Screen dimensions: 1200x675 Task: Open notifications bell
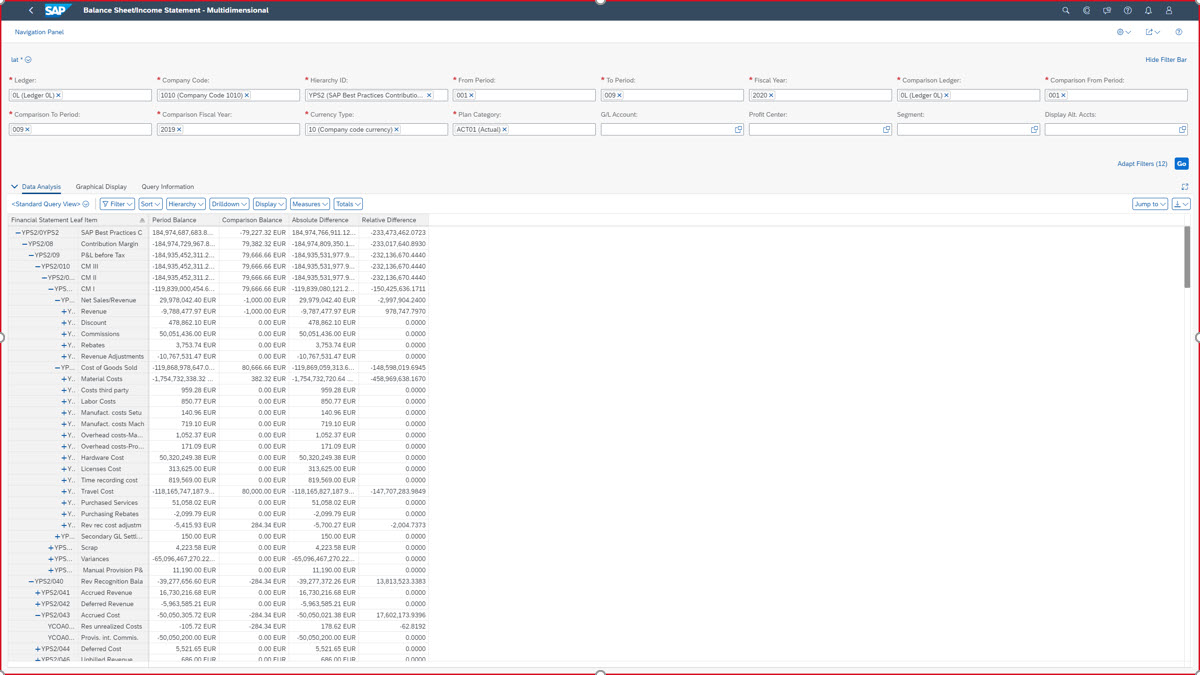tap(1148, 10)
